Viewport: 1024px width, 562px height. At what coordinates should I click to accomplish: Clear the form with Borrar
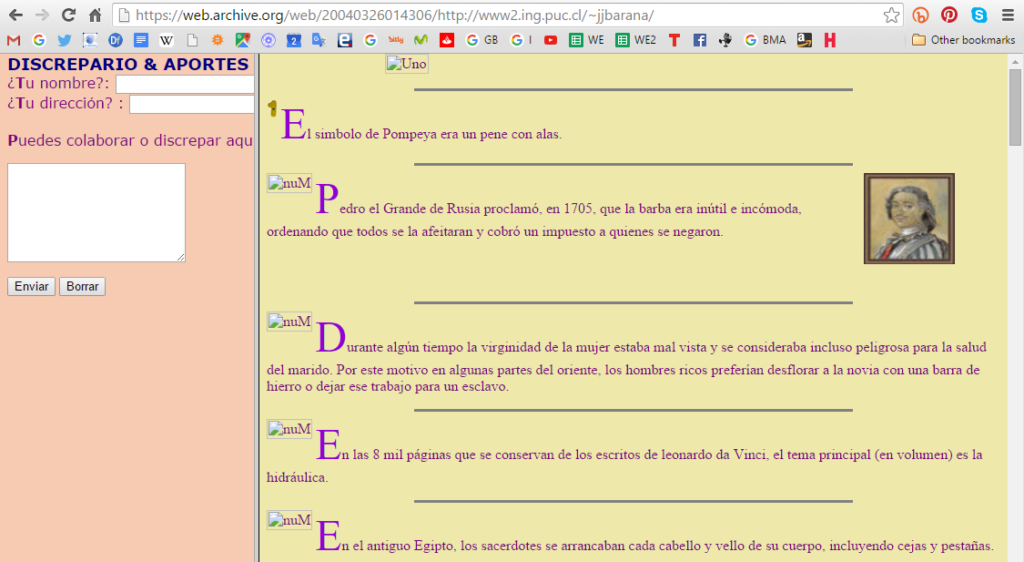pyautogui.click(x=82, y=287)
